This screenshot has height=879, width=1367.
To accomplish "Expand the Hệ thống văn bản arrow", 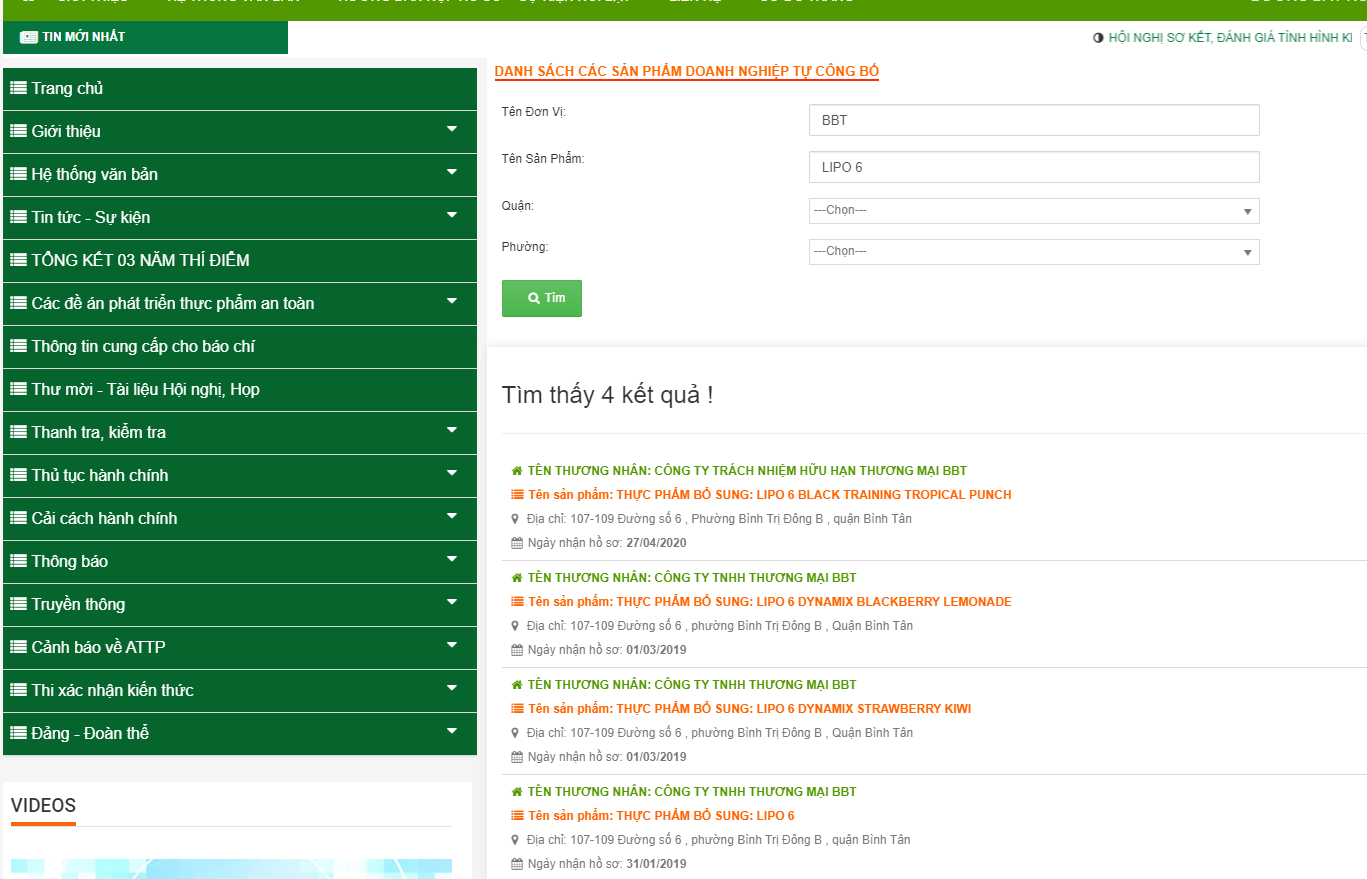I will click(x=452, y=172).
